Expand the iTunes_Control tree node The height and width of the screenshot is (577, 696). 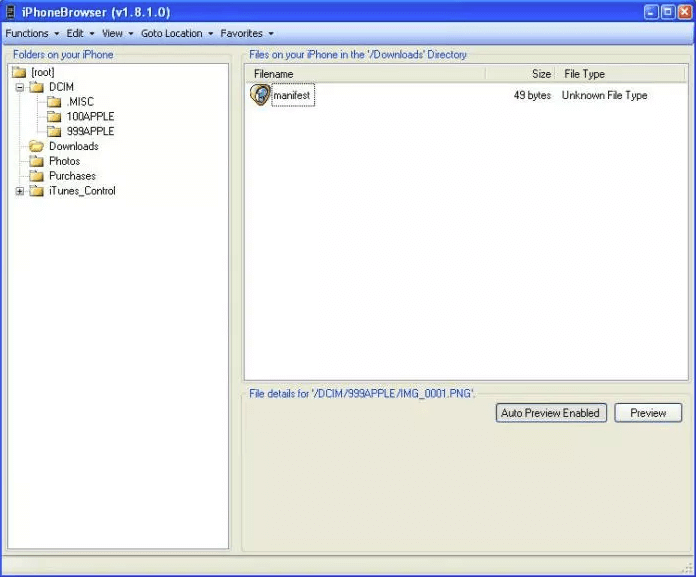click(x=20, y=191)
